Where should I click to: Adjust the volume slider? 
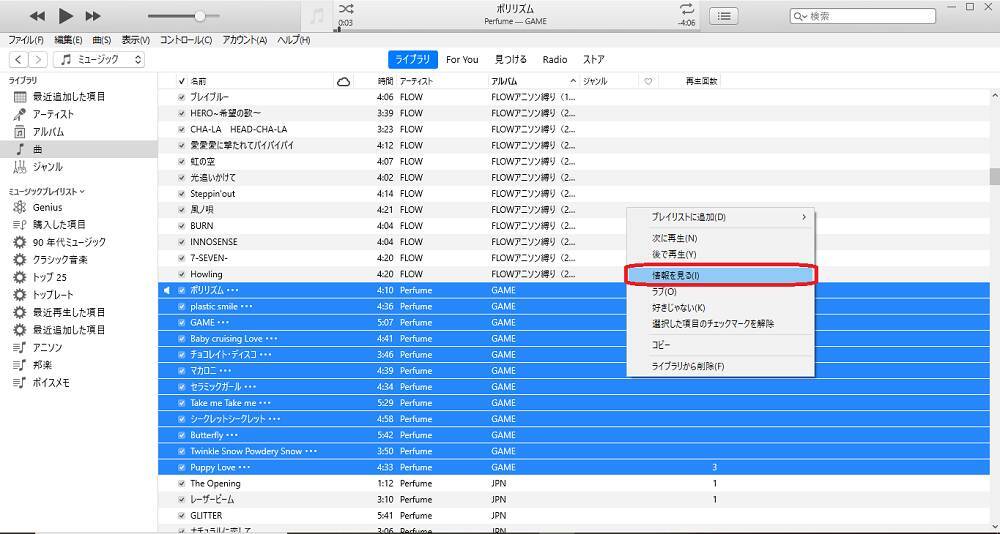(200, 16)
